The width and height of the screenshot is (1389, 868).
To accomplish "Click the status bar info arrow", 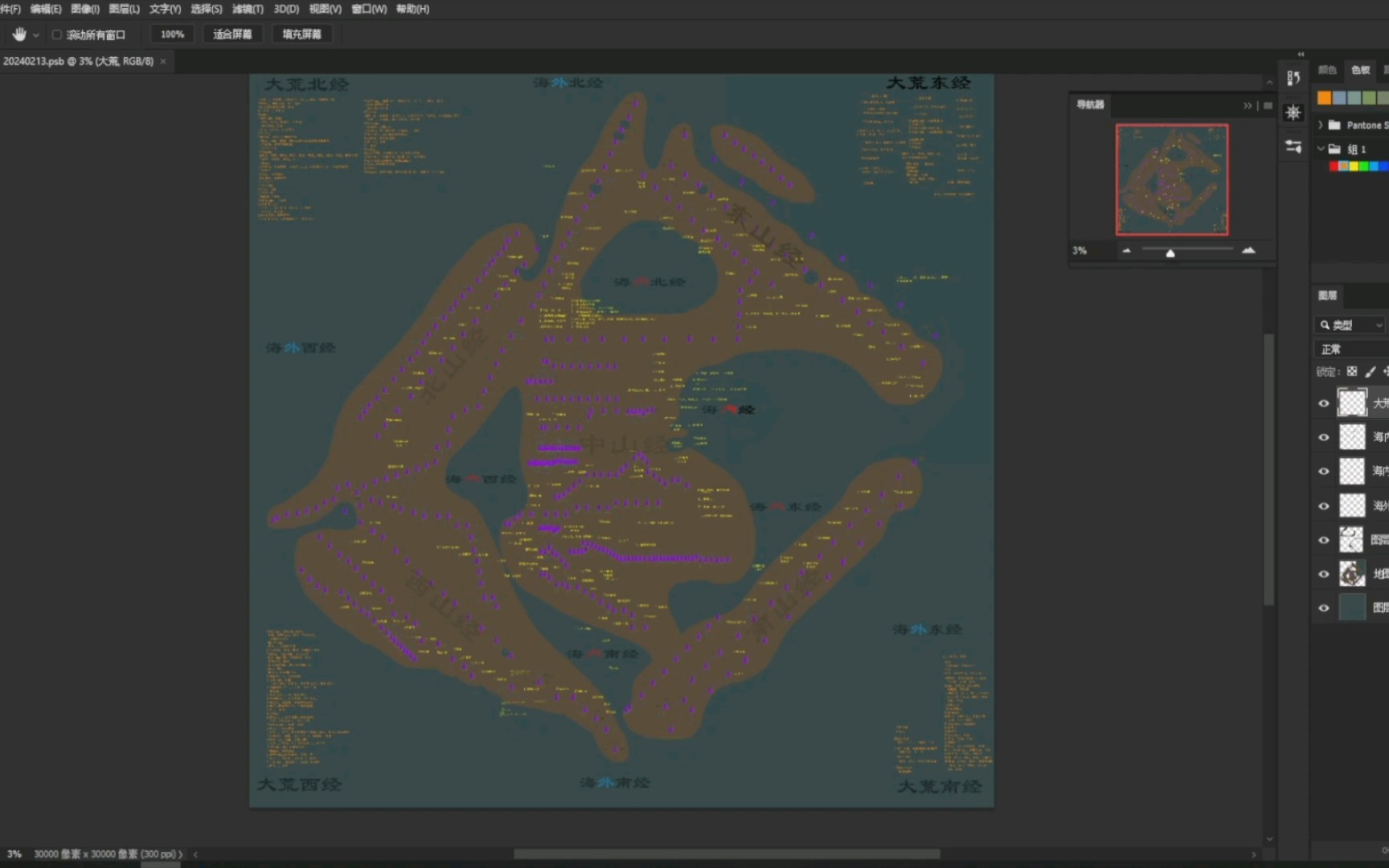I will [x=180, y=854].
